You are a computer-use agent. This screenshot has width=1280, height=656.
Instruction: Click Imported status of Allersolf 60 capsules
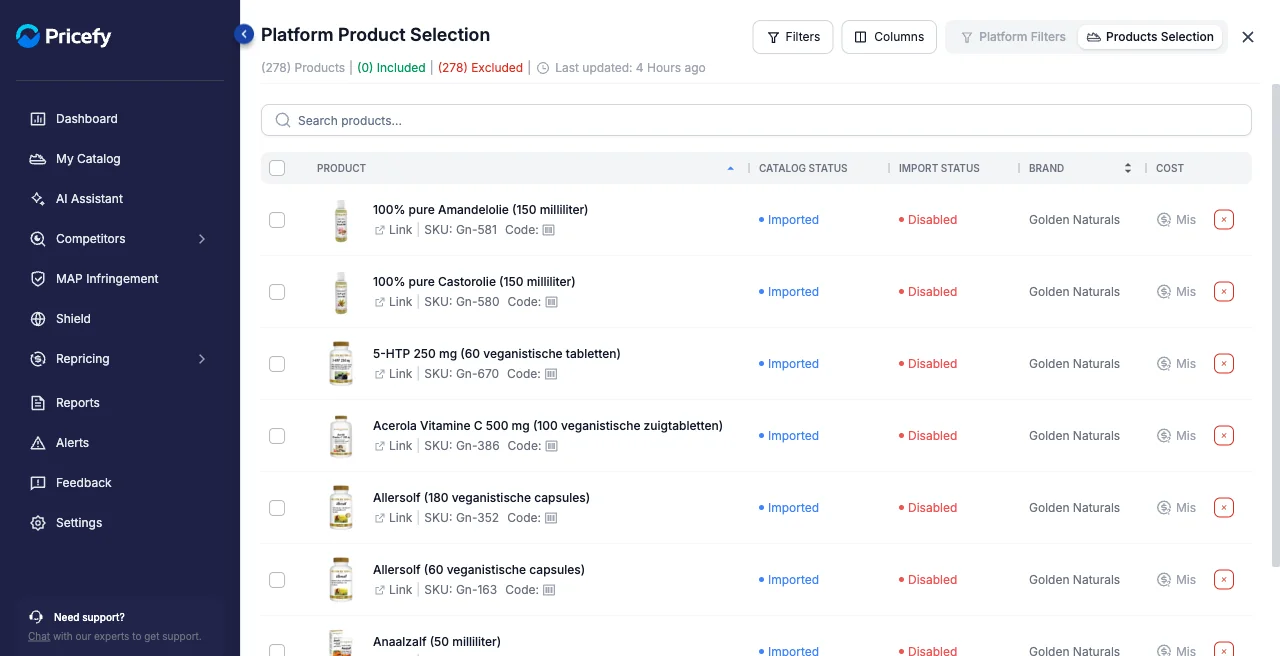pos(789,580)
